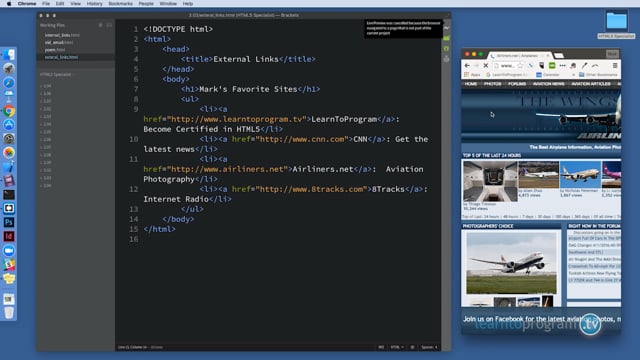Click HOME in Airliners navigation bar

[471, 84]
